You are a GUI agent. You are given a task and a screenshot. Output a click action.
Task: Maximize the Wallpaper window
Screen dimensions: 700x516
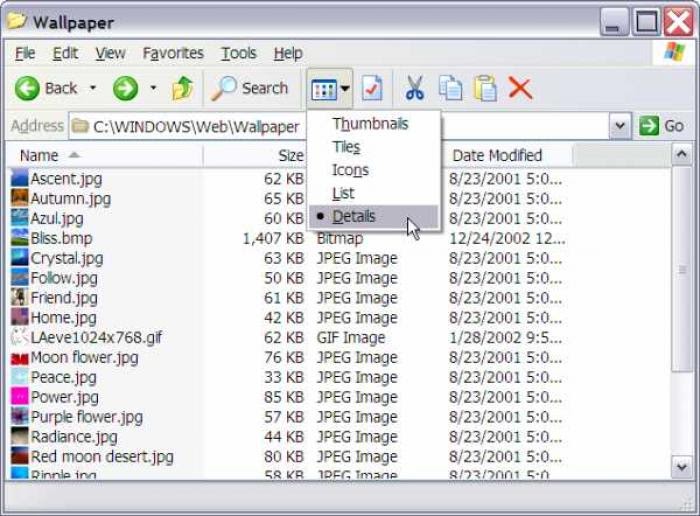(x=646, y=21)
